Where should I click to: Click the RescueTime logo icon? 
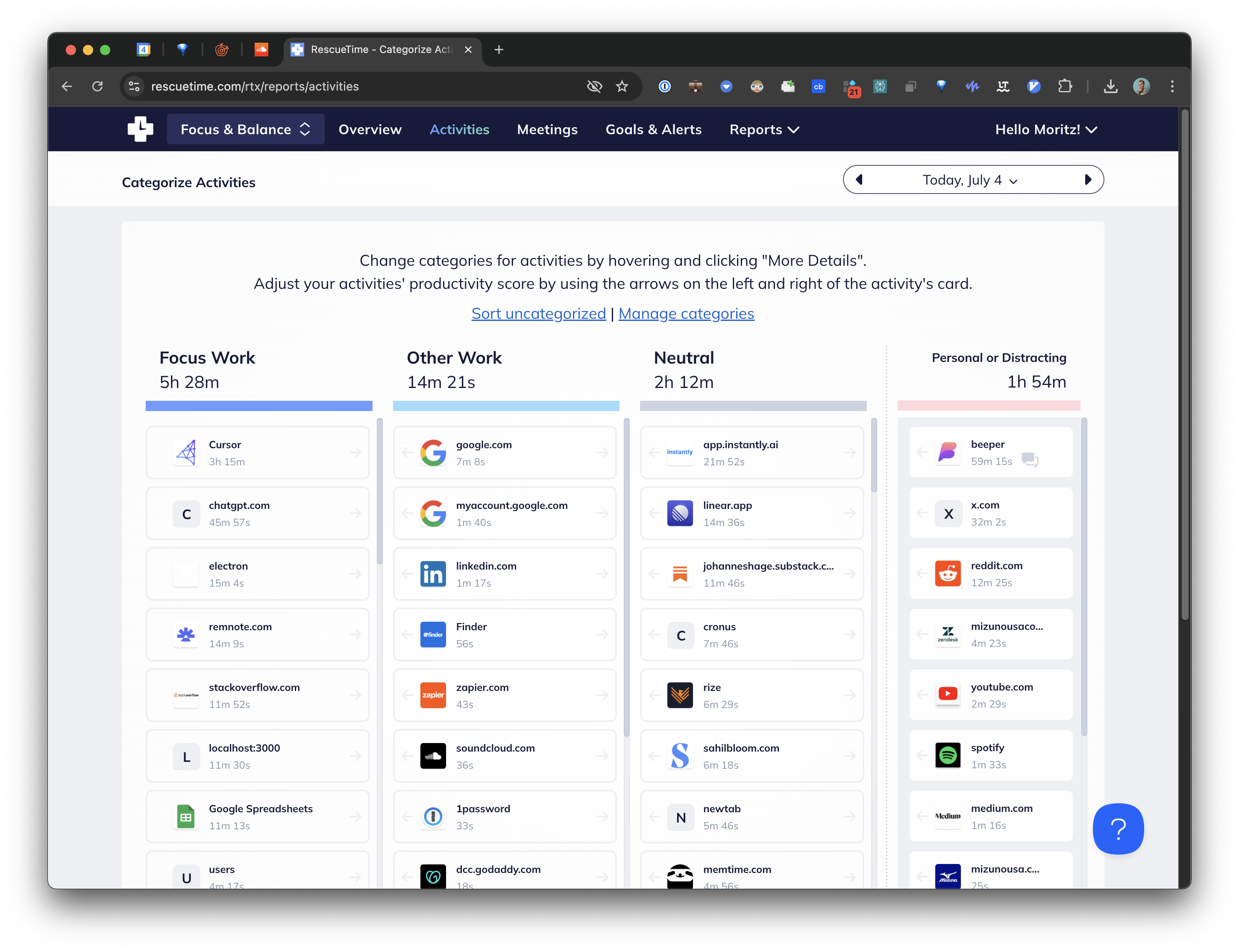[x=140, y=129]
